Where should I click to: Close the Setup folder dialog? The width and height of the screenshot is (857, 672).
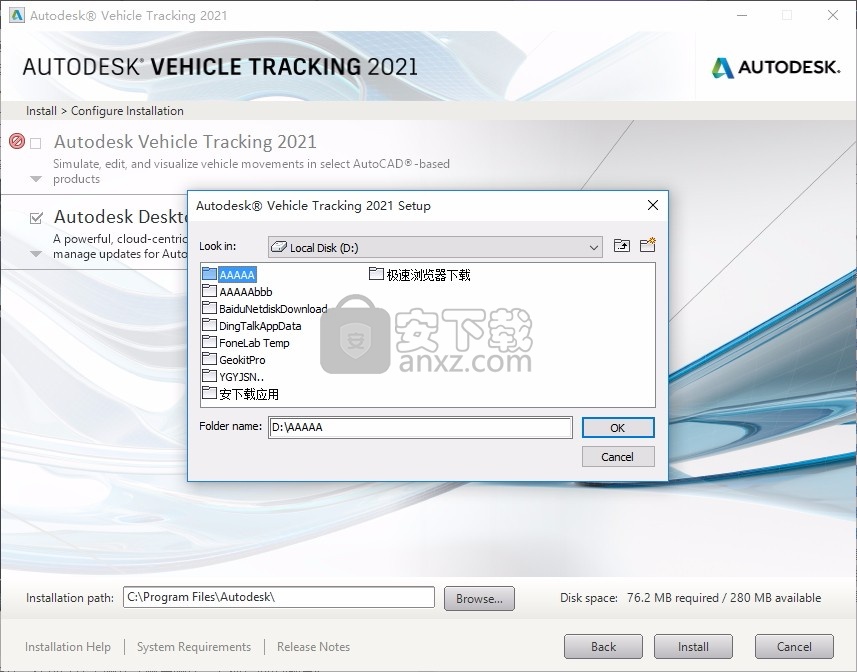point(653,205)
